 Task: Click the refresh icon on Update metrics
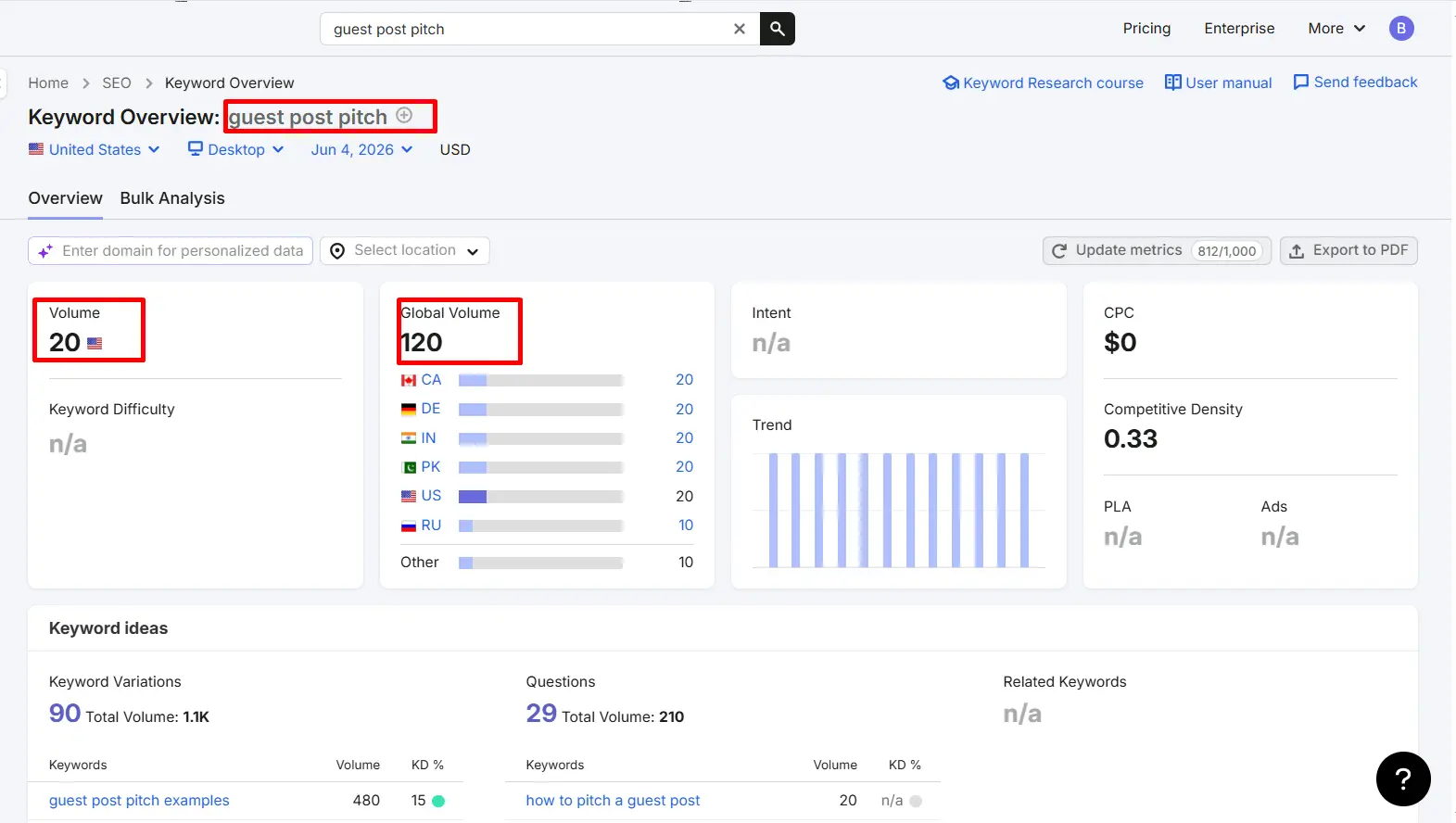(1059, 251)
